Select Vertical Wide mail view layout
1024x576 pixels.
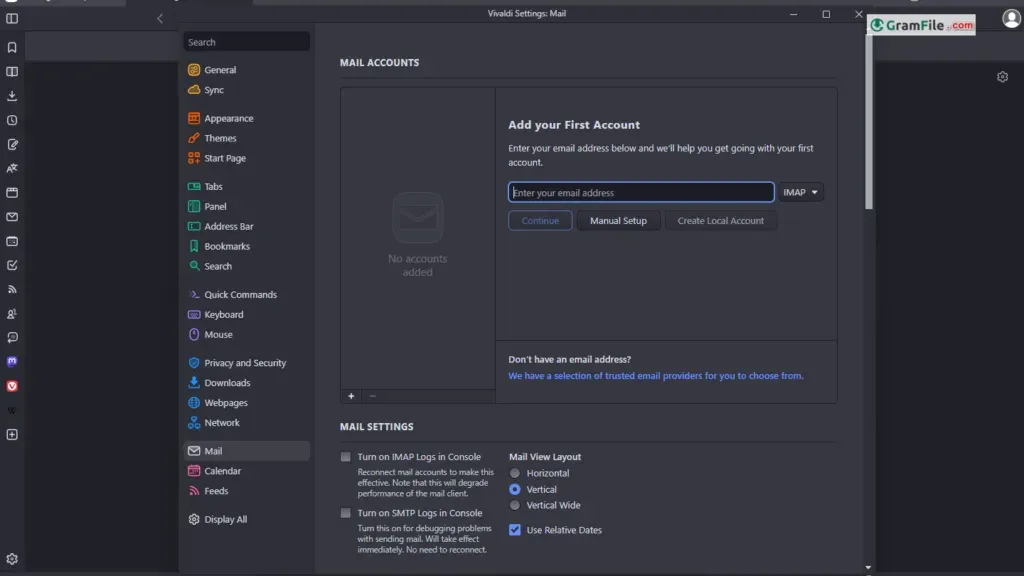[x=515, y=505]
